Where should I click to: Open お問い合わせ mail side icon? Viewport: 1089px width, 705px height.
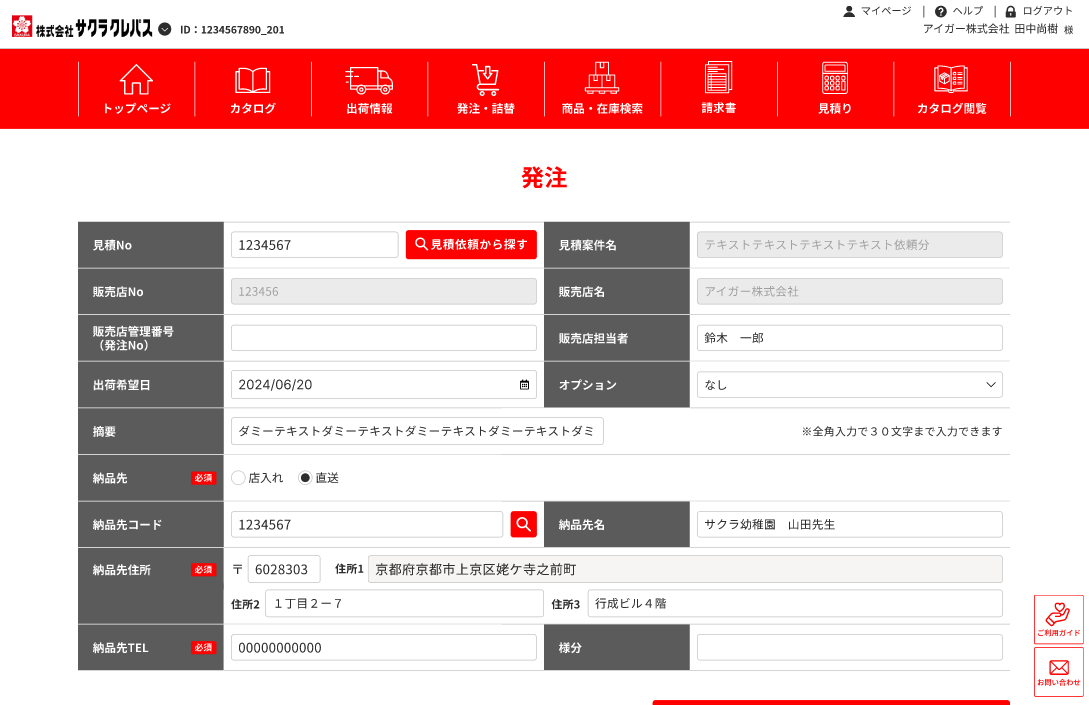[1058, 672]
